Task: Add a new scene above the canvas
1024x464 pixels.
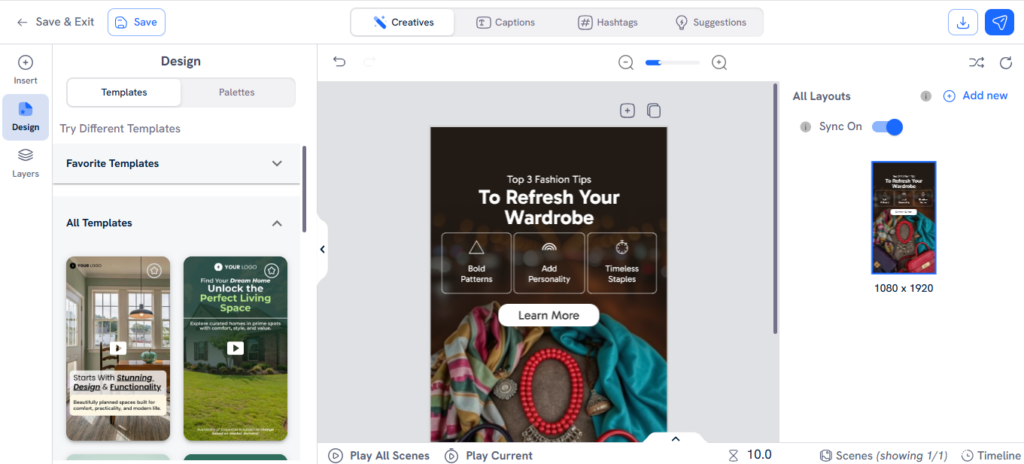Action: [x=627, y=110]
